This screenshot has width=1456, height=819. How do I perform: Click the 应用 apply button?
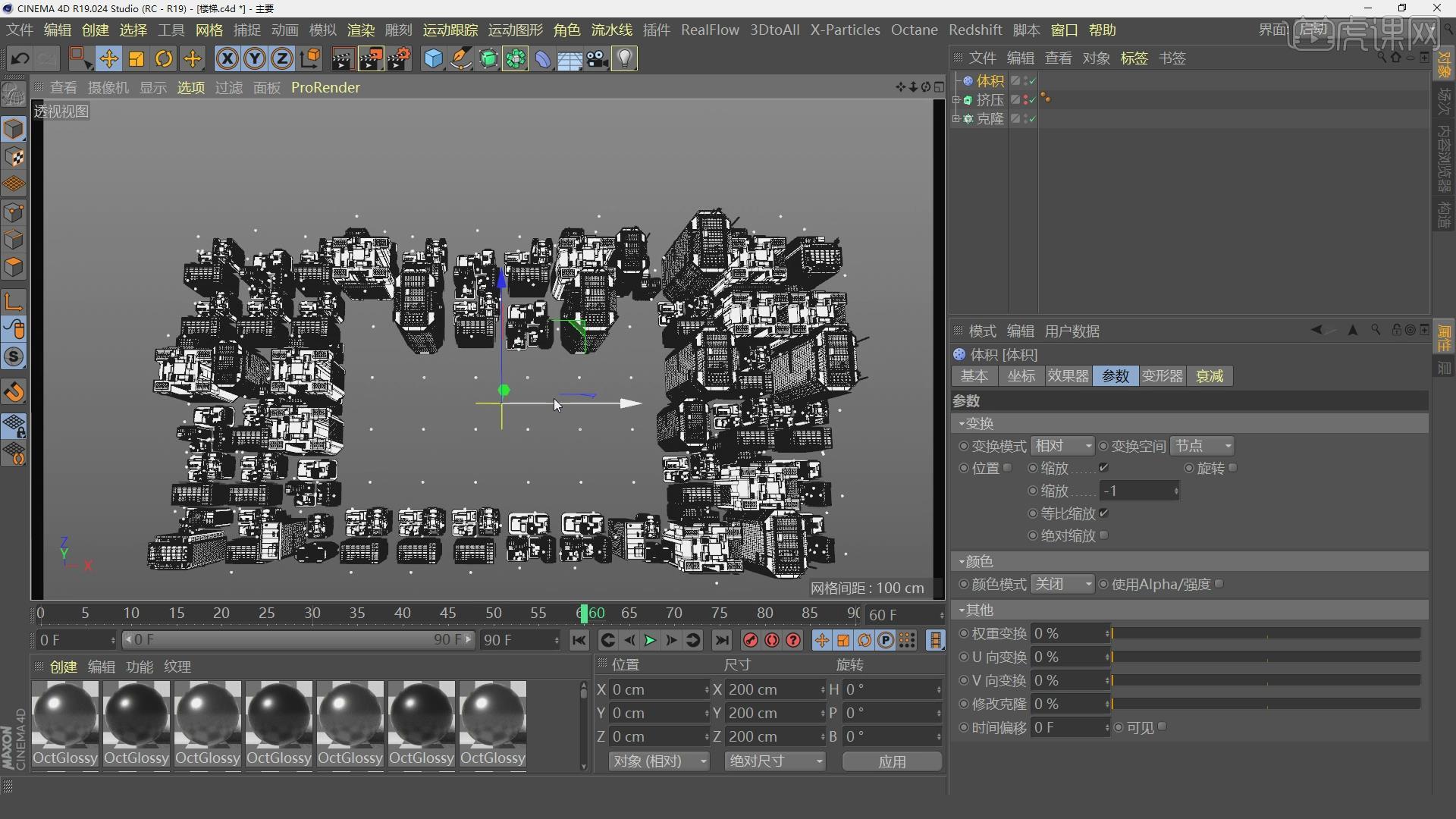[x=892, y=761]
